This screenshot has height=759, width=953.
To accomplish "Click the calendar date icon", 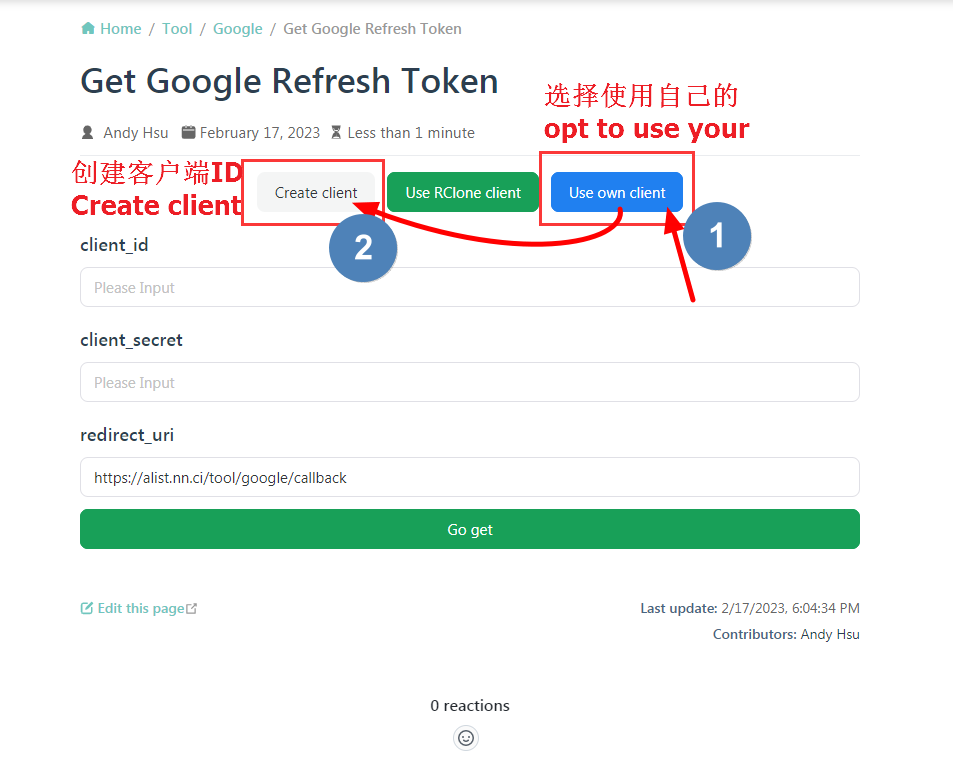I will [188, 132].
